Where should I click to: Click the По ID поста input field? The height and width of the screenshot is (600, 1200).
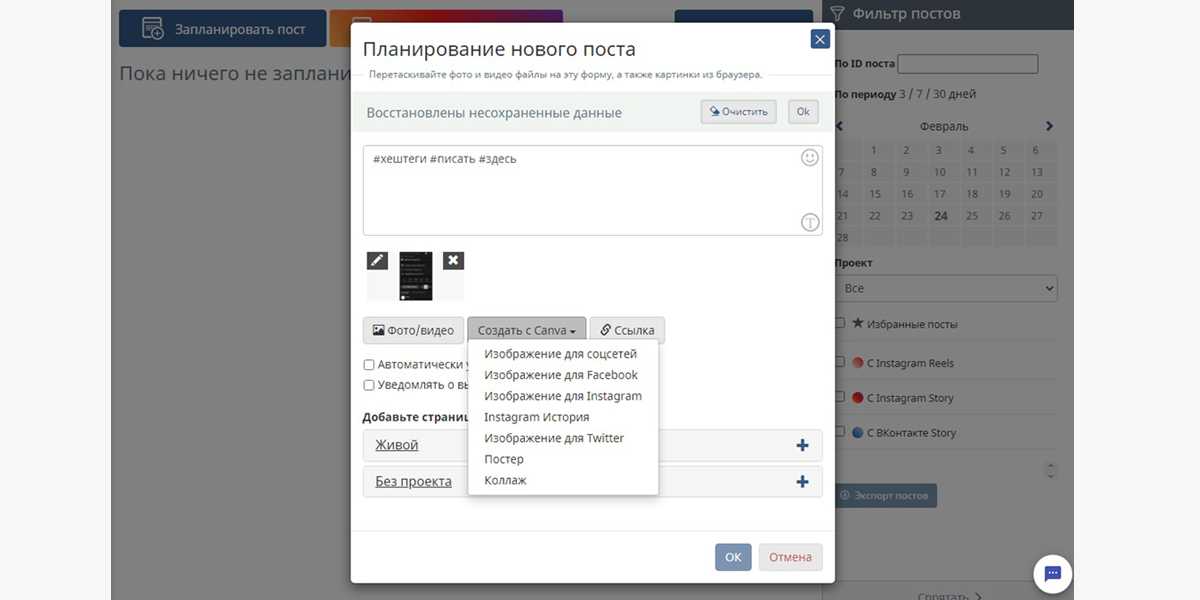click(967, 64)
